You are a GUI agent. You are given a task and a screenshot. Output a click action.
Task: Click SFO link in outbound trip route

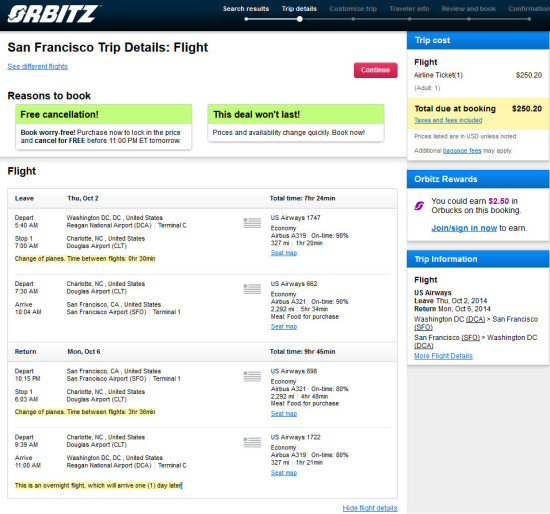pos(423,327)
